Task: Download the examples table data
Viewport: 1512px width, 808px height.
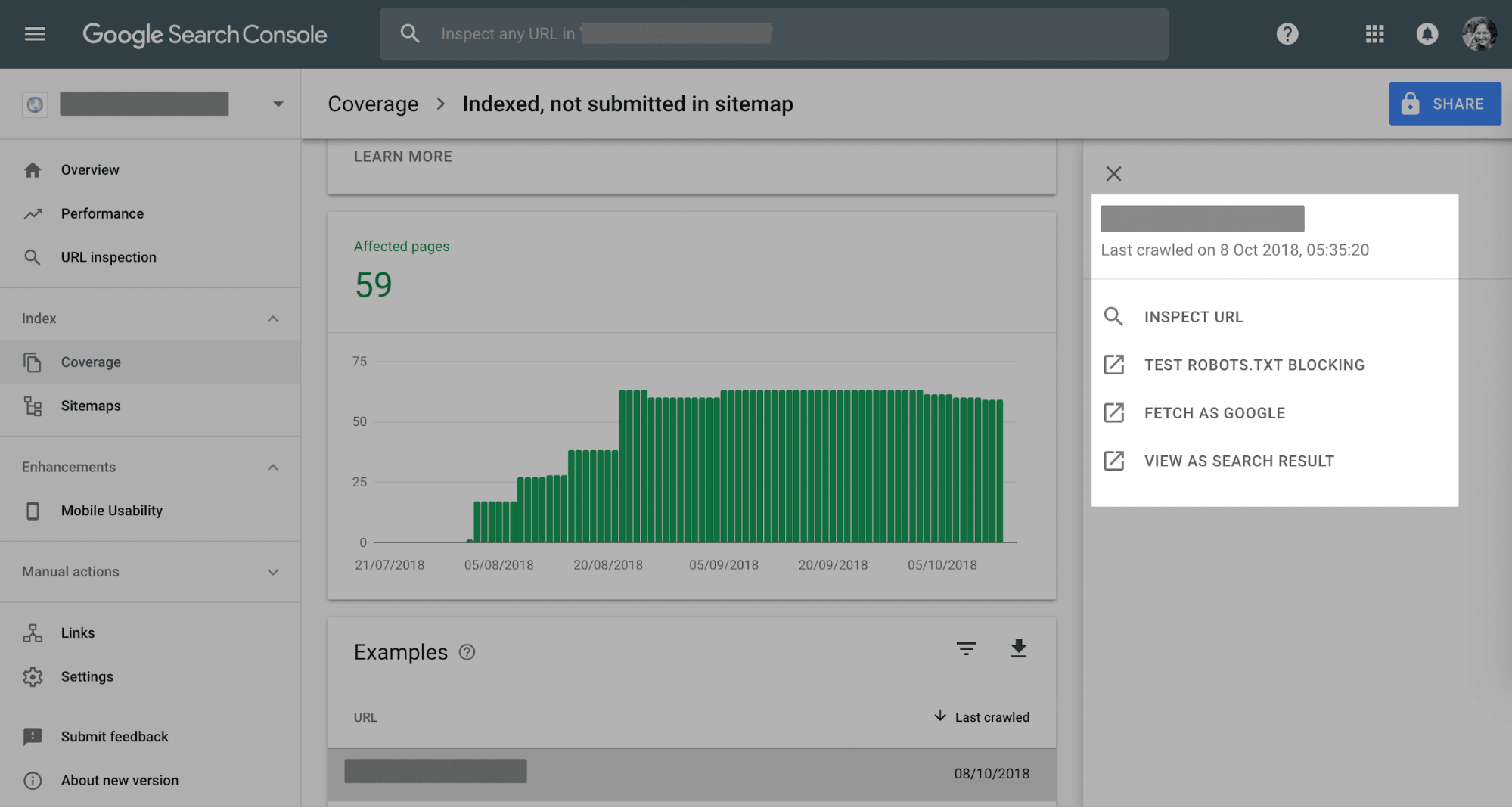Action: [1018, 648]
